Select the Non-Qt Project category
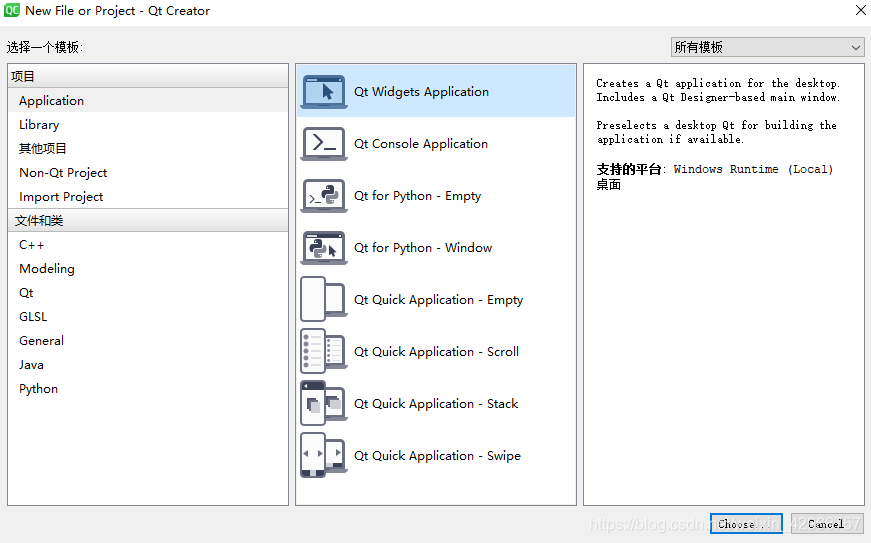The height and width of the screenshot is (543, 871). click(x=148, y=173)
